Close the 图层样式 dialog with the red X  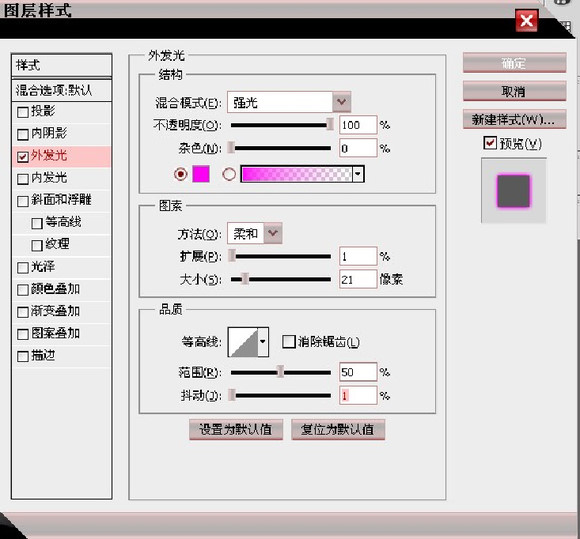(x=526, y=20)
